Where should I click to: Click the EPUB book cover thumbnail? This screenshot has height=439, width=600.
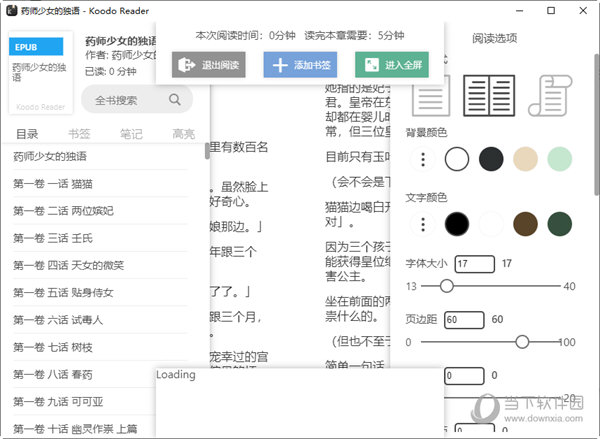tap(41, 73)
